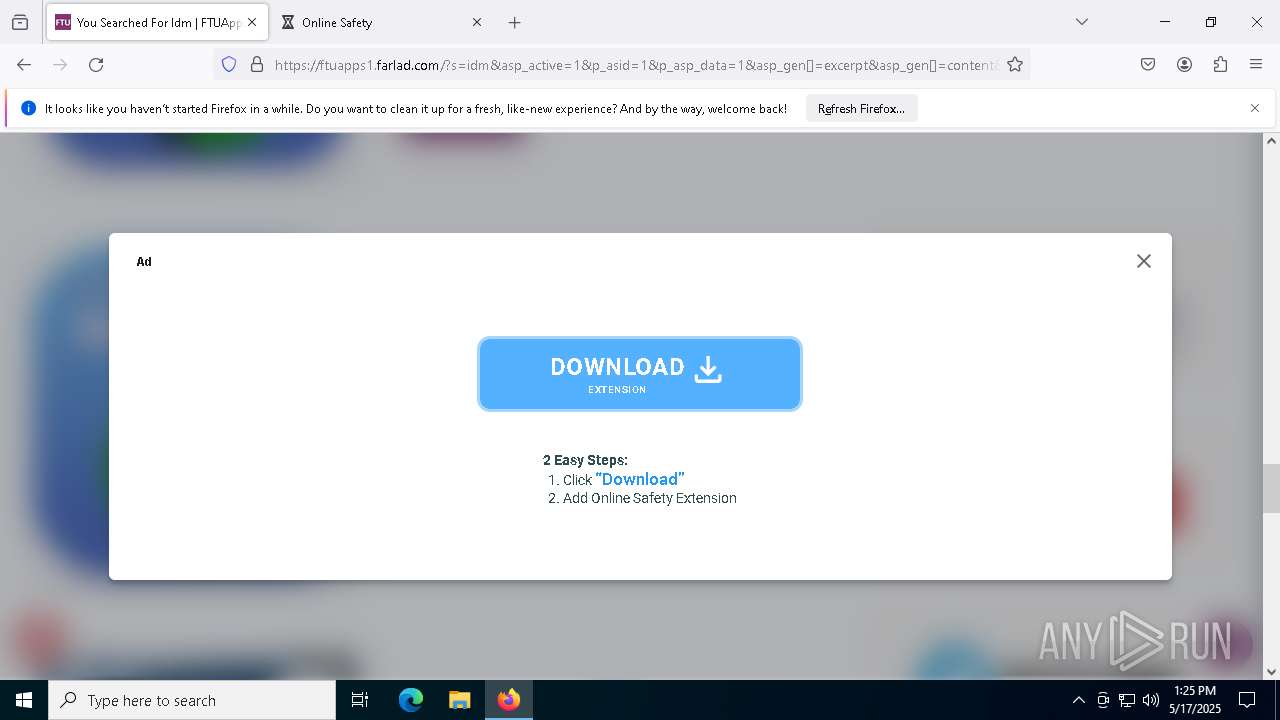Open the tracking protection shield icon
The height and width of the screenshot is (720, 1280).
(229, 64)
